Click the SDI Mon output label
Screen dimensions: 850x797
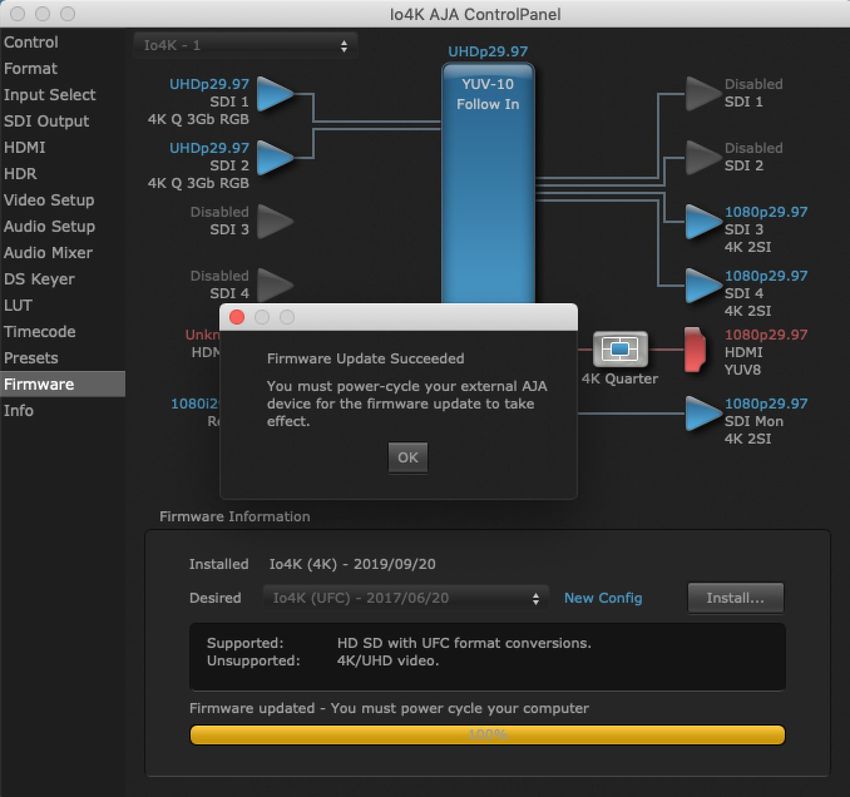click(x=754, y=421)
